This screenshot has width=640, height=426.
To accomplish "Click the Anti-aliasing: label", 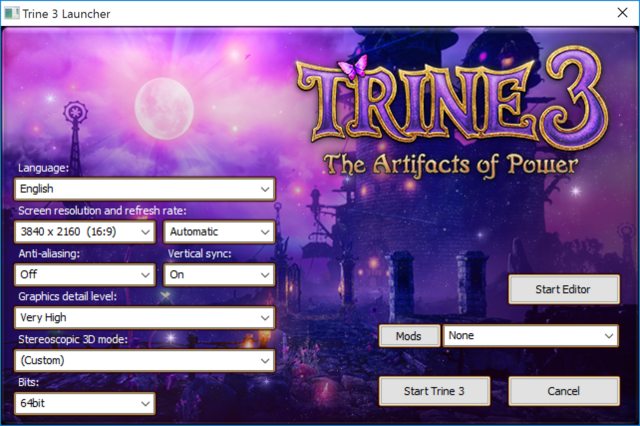I will 49,253.
